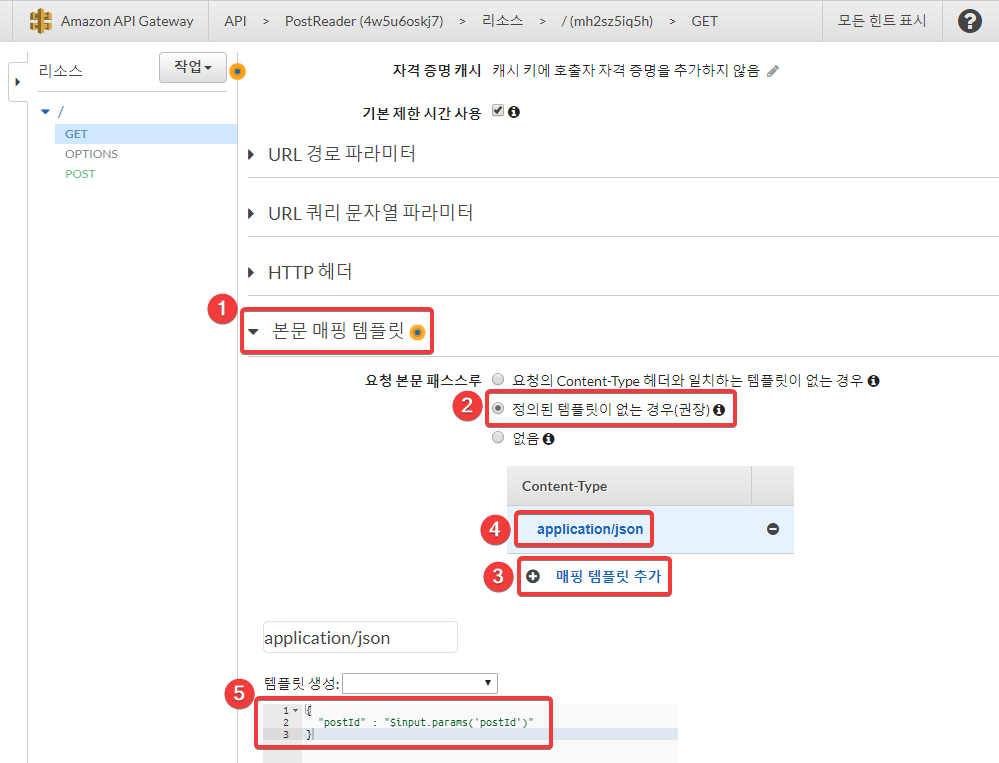Viewport: 999px width, 763px height.
Task: Click line number 3 in code editor
Action: coord(285,734)
